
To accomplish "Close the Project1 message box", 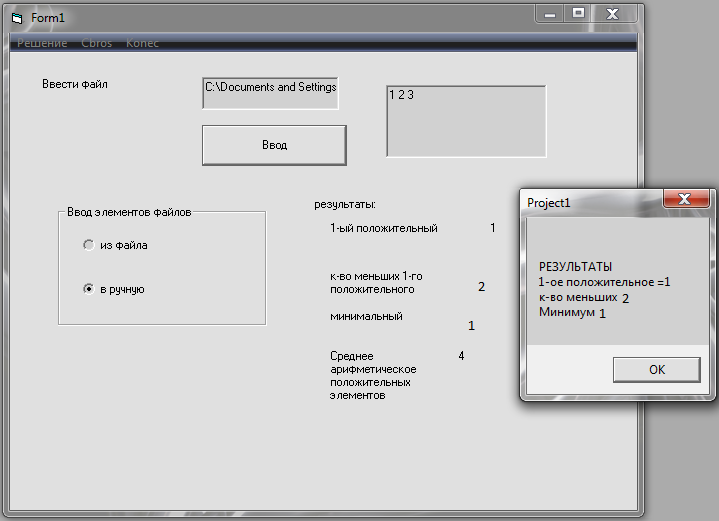I will (685, 199).
